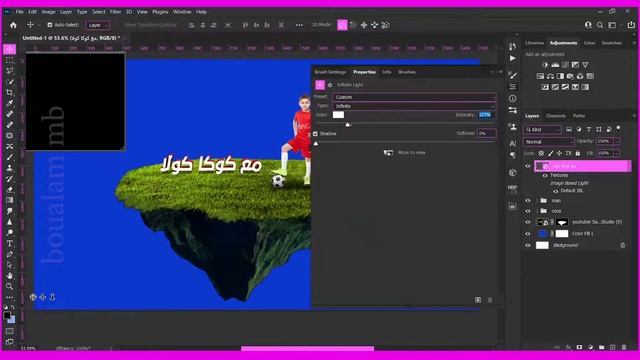
Task: Toggle the Default IBL visibility eye
Action: (555, 191)
